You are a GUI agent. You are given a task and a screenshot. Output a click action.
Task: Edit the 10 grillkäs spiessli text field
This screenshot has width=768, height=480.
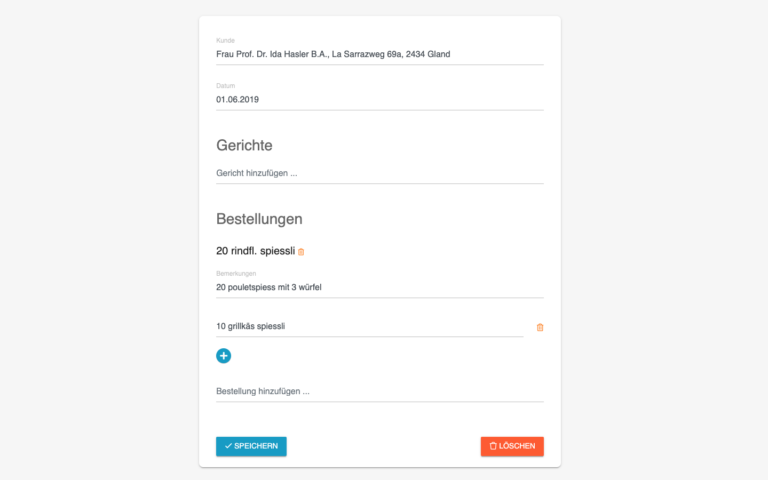[369, 327]
